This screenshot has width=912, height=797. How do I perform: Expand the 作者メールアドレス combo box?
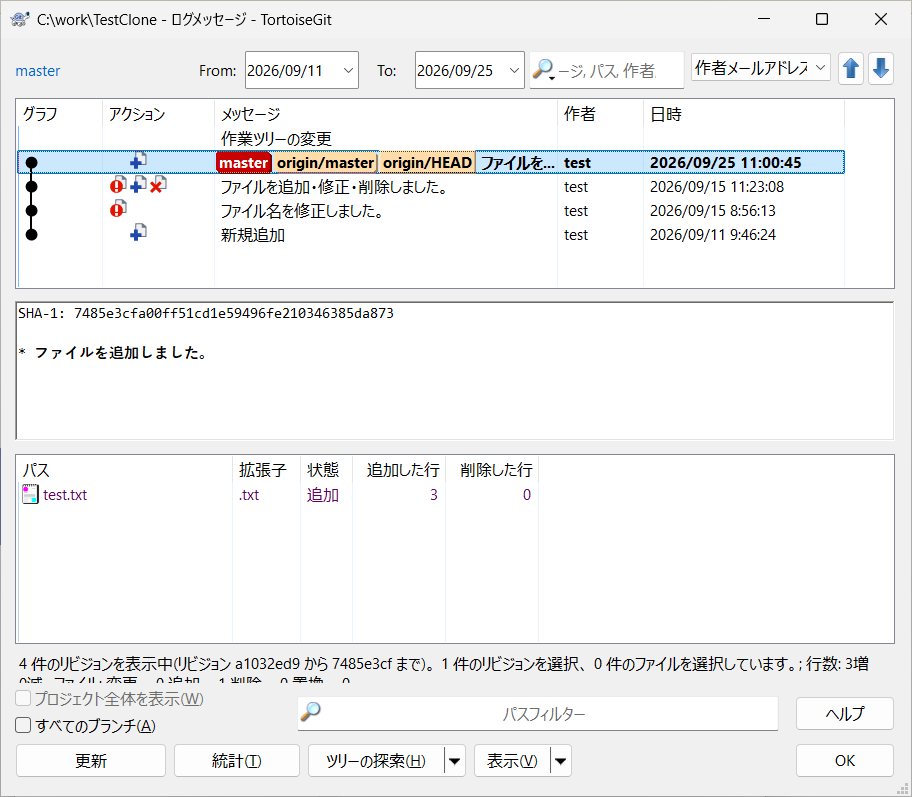[821, 67]
